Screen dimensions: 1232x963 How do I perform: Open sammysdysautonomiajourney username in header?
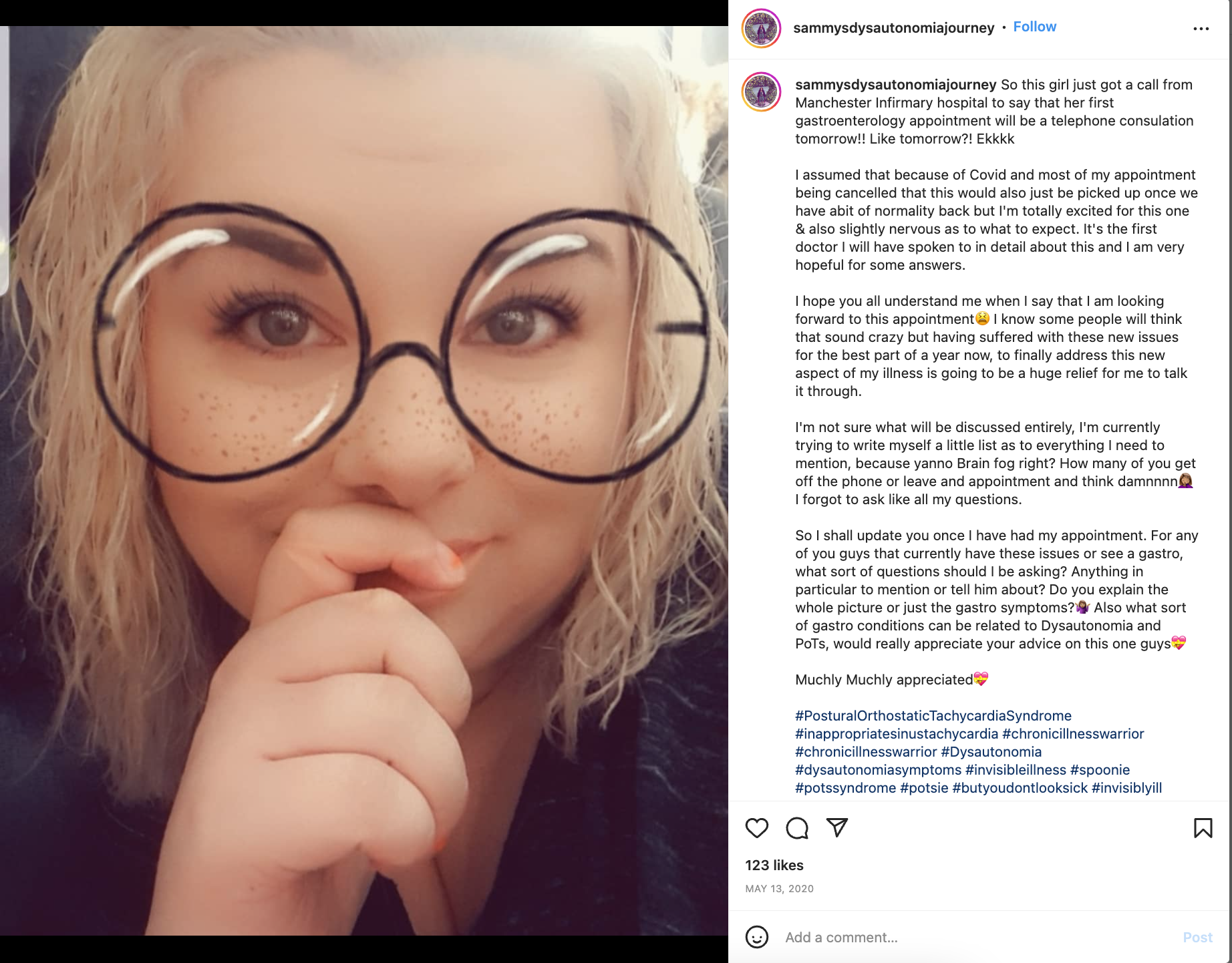893,27
